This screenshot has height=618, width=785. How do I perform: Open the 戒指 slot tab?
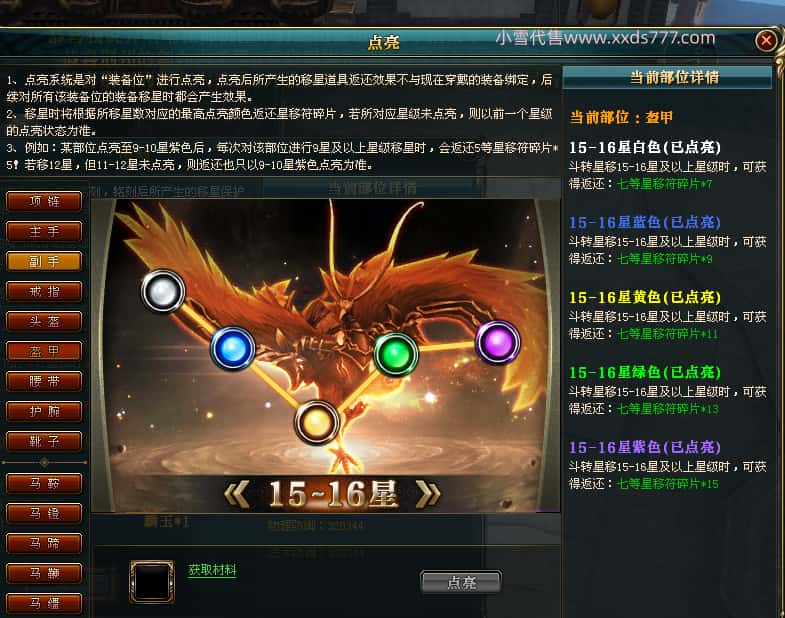coord(44,291)
